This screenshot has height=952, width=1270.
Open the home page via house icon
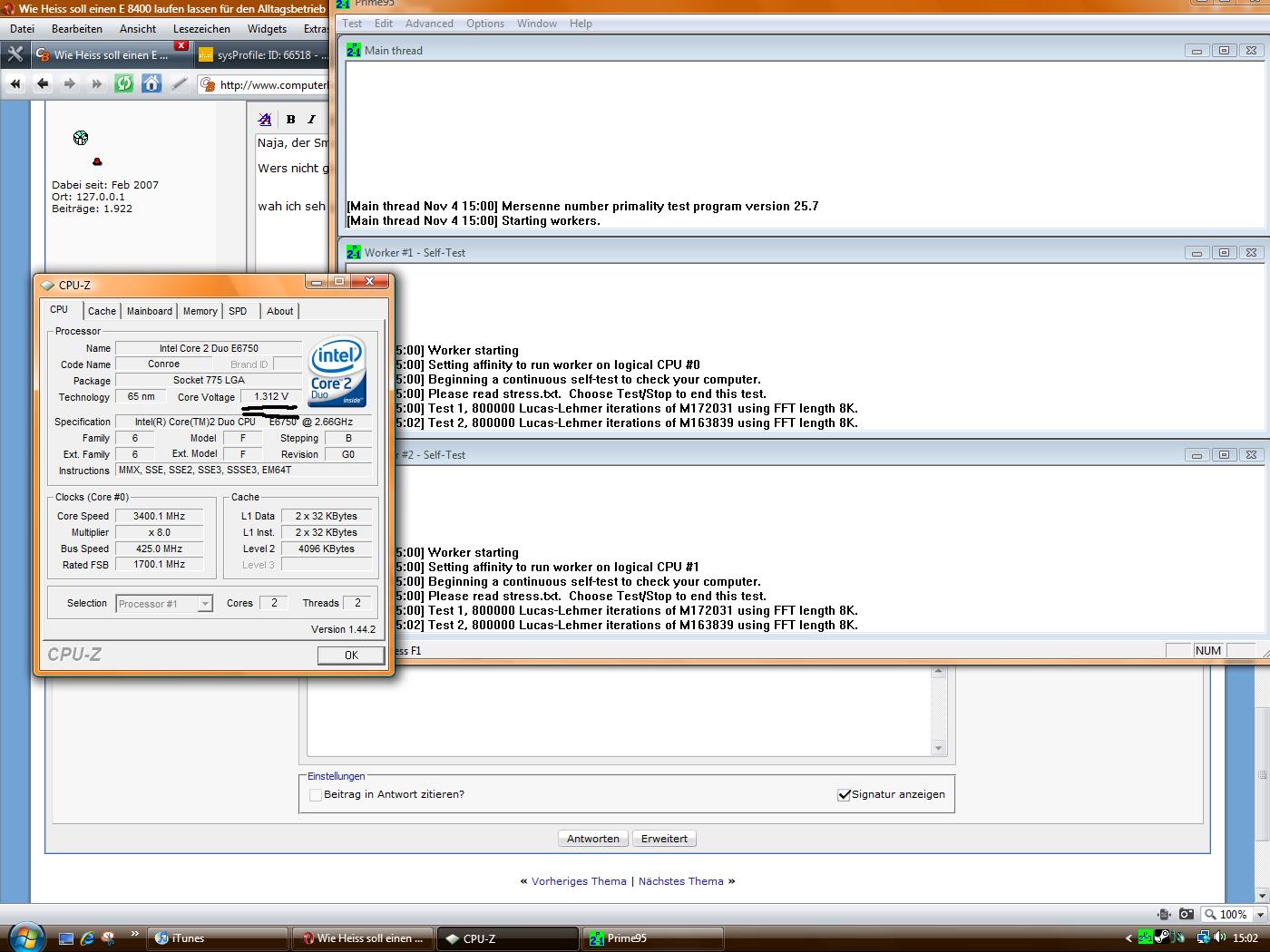151,84
